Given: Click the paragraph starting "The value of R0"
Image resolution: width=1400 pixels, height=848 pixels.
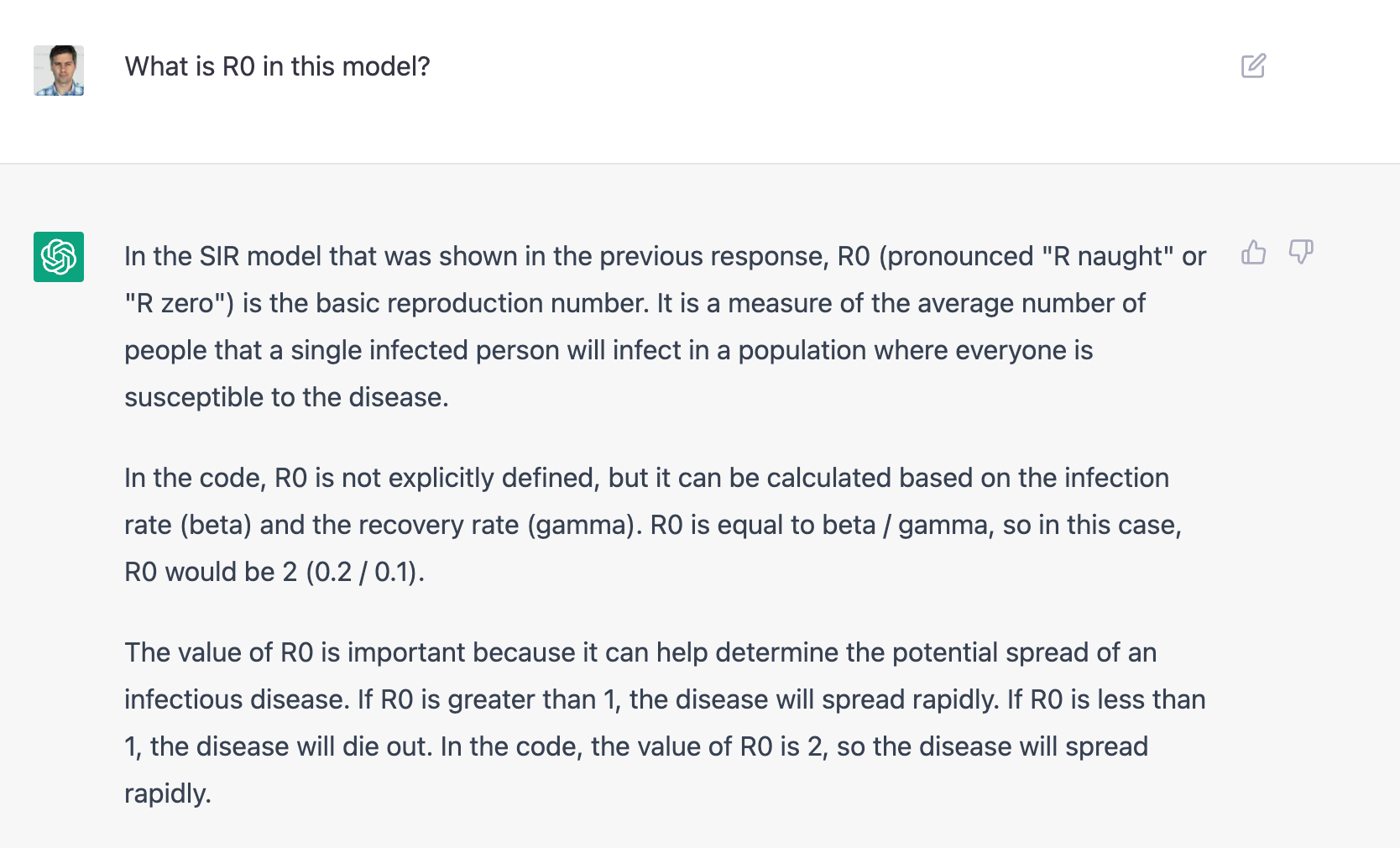Looking at the screenshot, I should tap(665, 723).
